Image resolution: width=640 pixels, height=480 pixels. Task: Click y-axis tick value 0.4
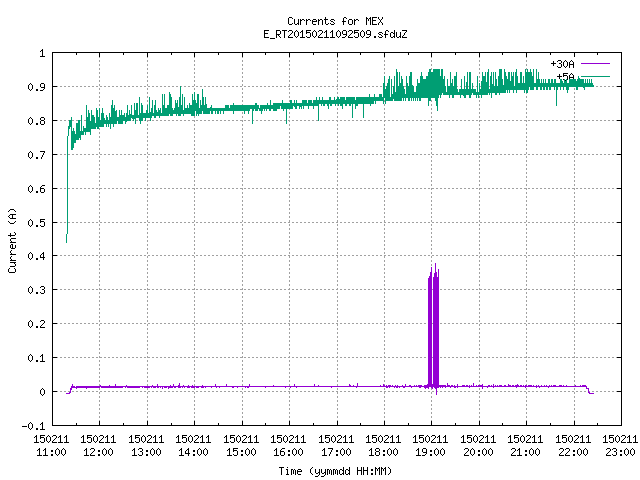36,256
